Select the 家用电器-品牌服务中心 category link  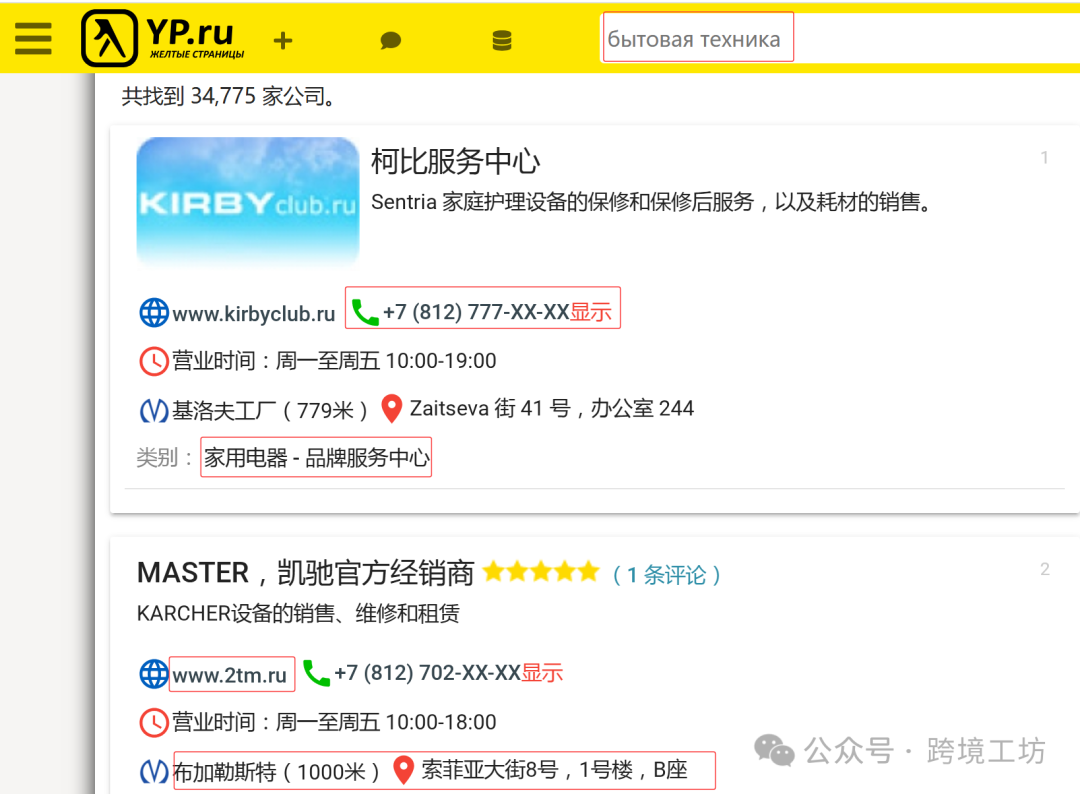pos(315,457)
